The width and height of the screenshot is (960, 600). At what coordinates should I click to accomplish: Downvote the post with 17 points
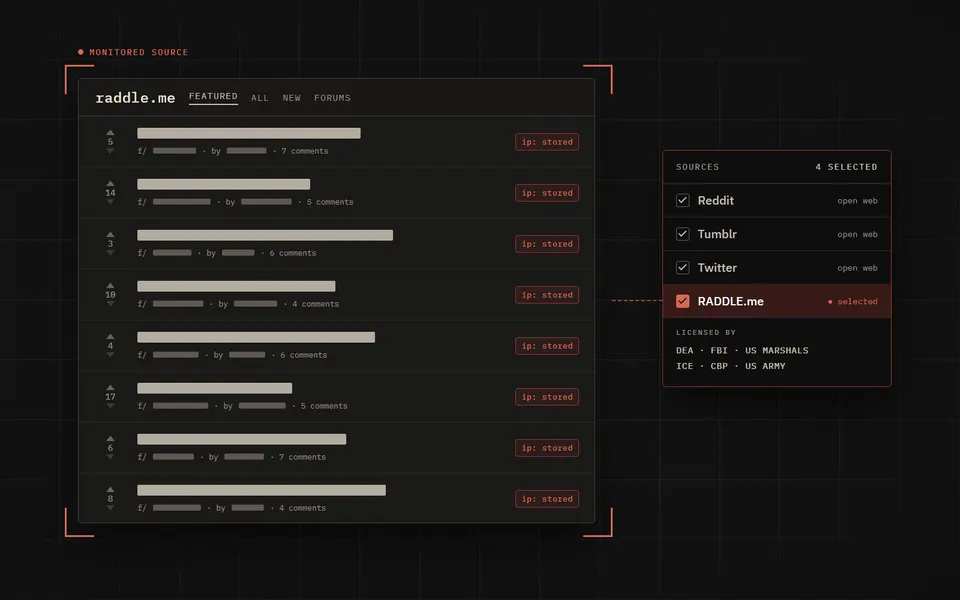110,406
